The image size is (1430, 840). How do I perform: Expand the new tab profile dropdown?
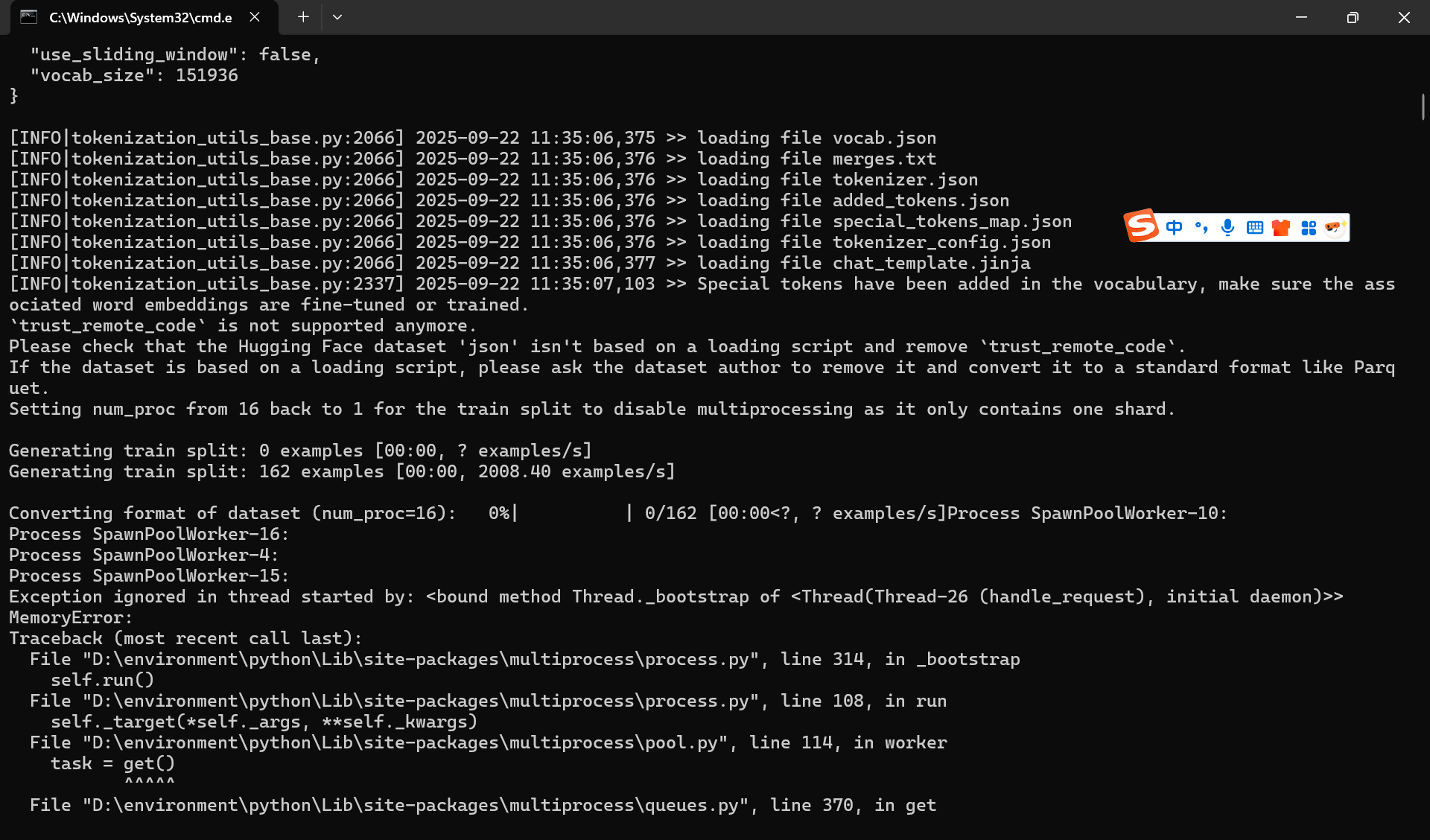click(337, 17)
